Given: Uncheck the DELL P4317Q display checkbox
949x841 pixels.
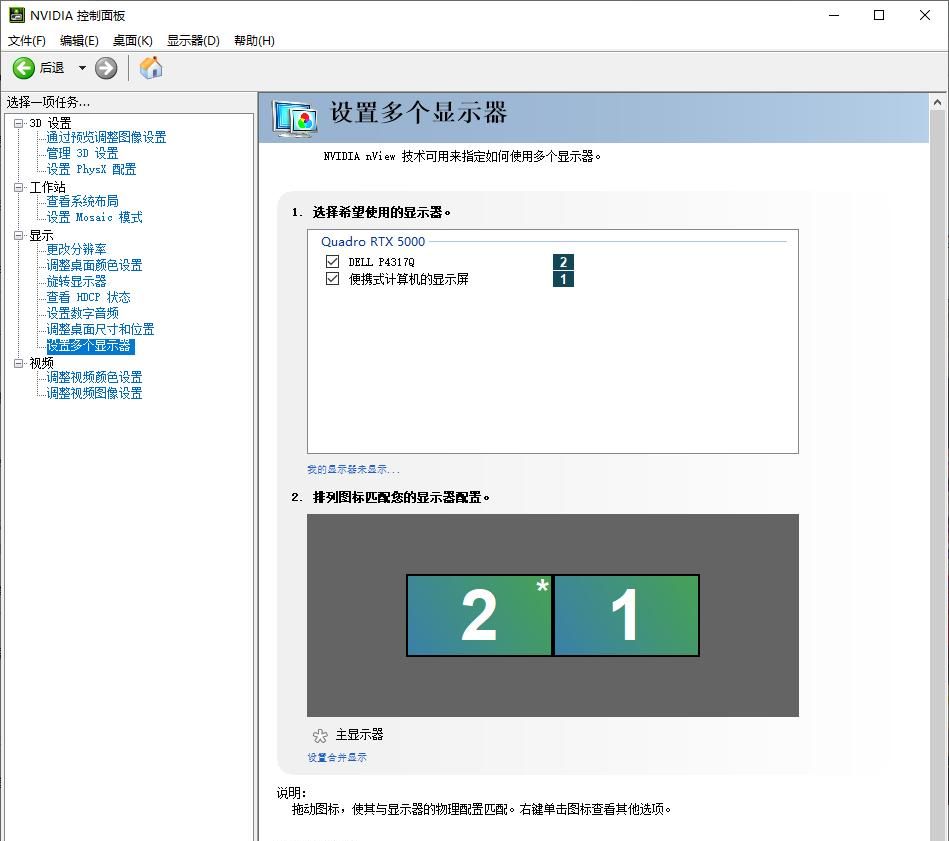Looking at the screenshot, I should point(332,261).
